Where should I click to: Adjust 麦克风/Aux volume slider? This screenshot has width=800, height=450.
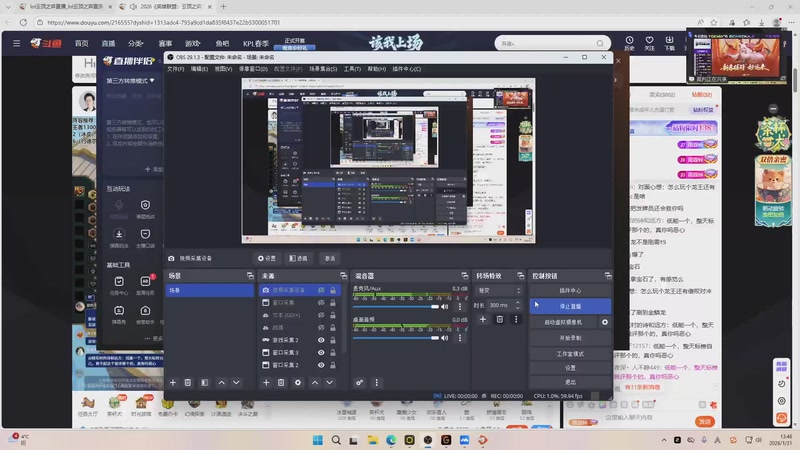coord(396,307)
